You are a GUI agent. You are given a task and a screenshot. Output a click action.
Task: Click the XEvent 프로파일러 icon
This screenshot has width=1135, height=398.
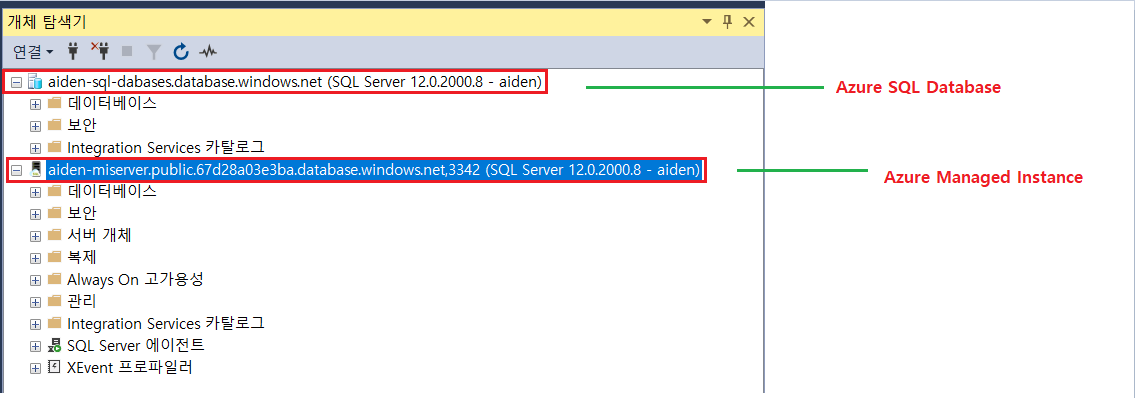pos(55,367)
